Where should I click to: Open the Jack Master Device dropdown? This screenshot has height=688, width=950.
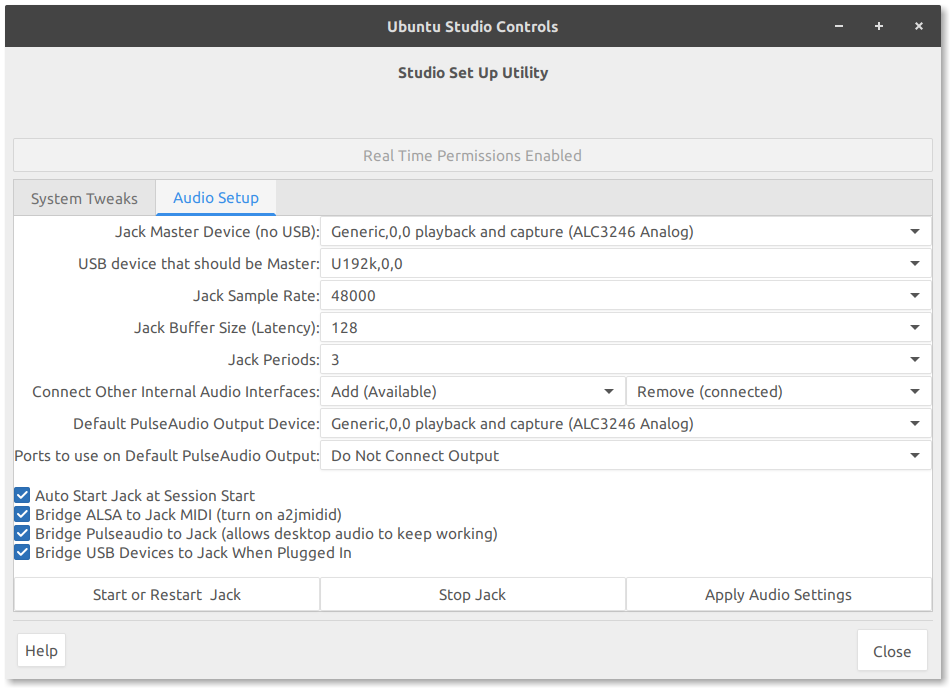click(x=625, y=232)
